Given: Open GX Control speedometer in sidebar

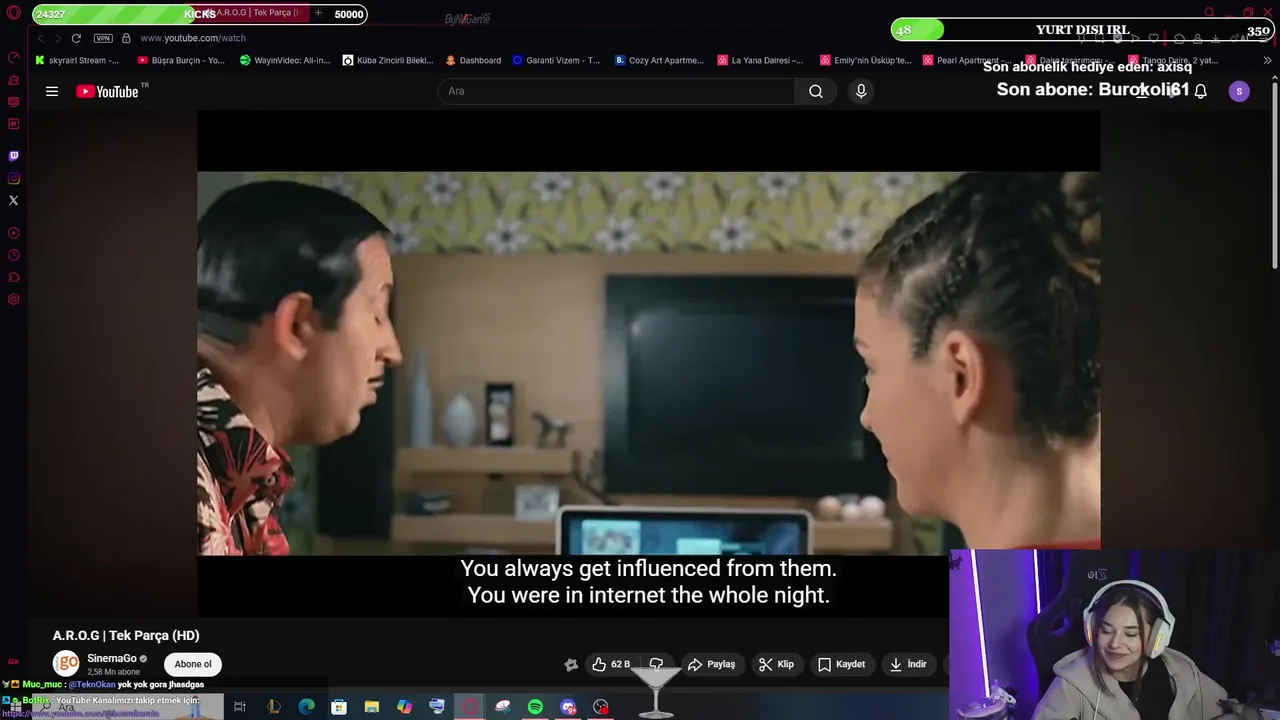Looking at the screenshot, I should tap(13, 57).
